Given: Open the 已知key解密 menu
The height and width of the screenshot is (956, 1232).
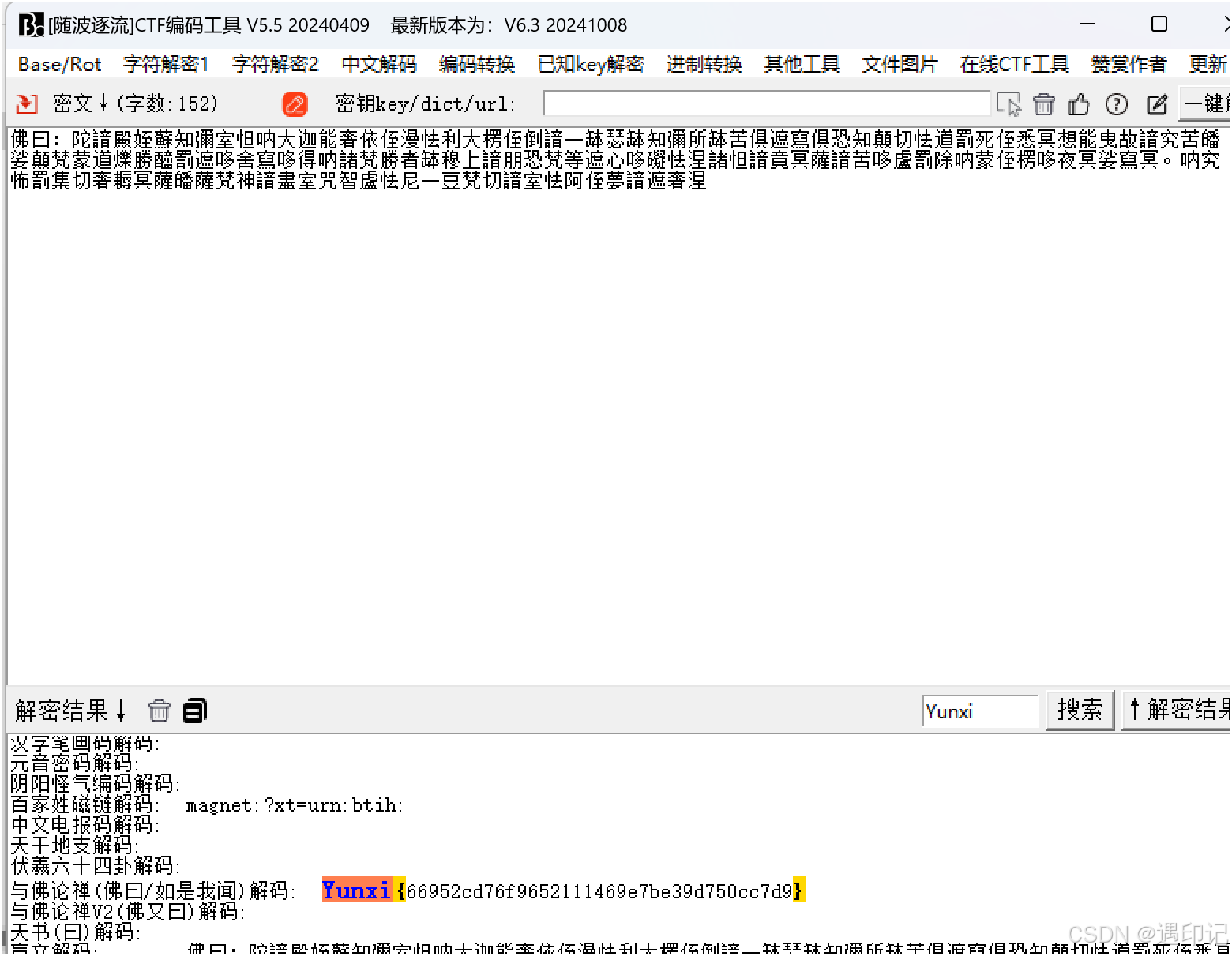Looking at the screenshot, I should pyautogui.click(x=590, y=64).
